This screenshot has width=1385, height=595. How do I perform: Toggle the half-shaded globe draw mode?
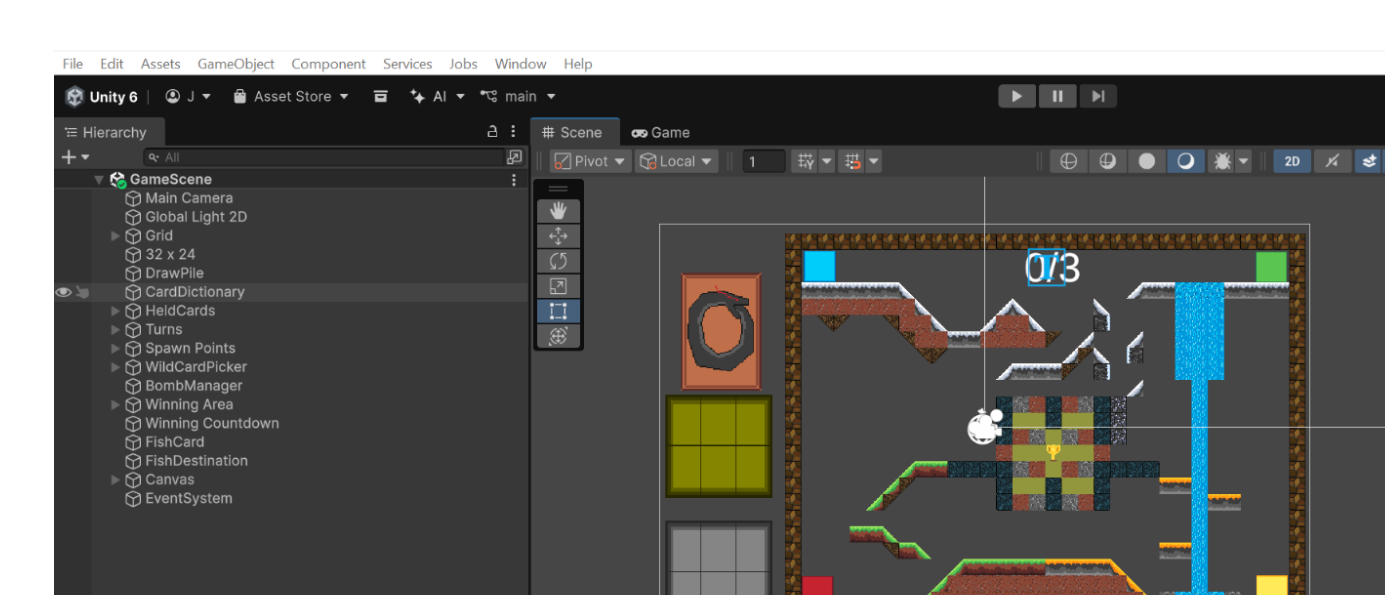pos(1107,161)
